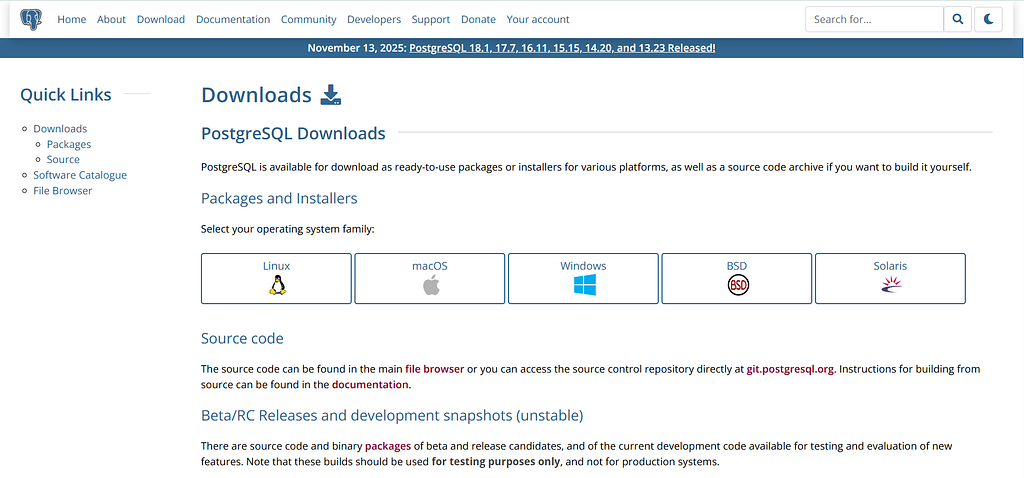Image resolution: width=1024 pixels, height=478 pixels.
Task: Open the PostgreSQL 18.1 release announcement link
Action: point(562,48)
